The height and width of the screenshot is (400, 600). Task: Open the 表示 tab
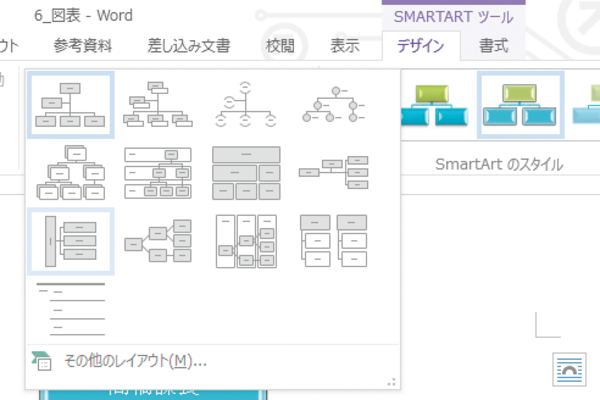pos(345,46)
